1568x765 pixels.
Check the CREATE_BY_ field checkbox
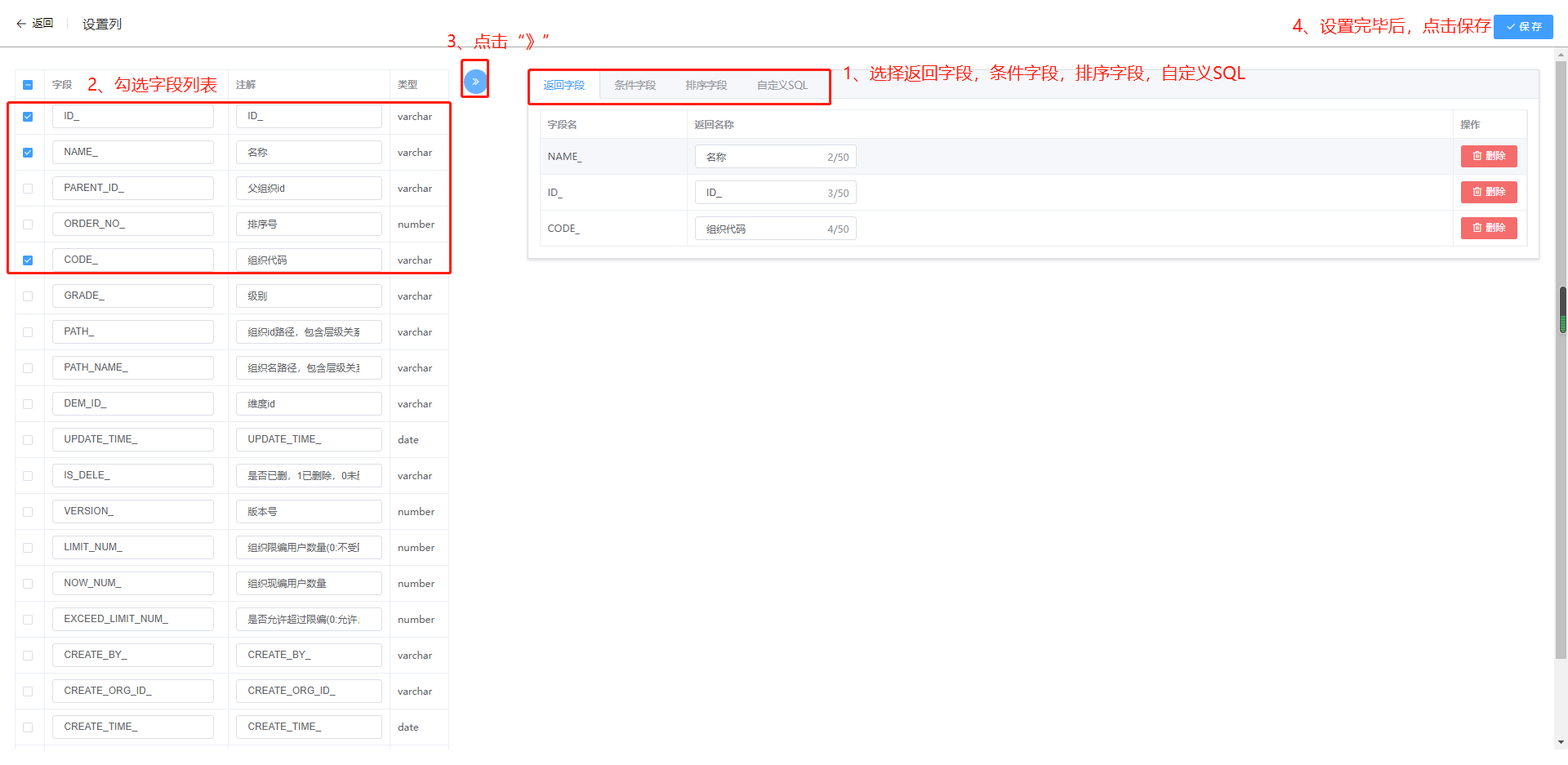pos(28,656)
